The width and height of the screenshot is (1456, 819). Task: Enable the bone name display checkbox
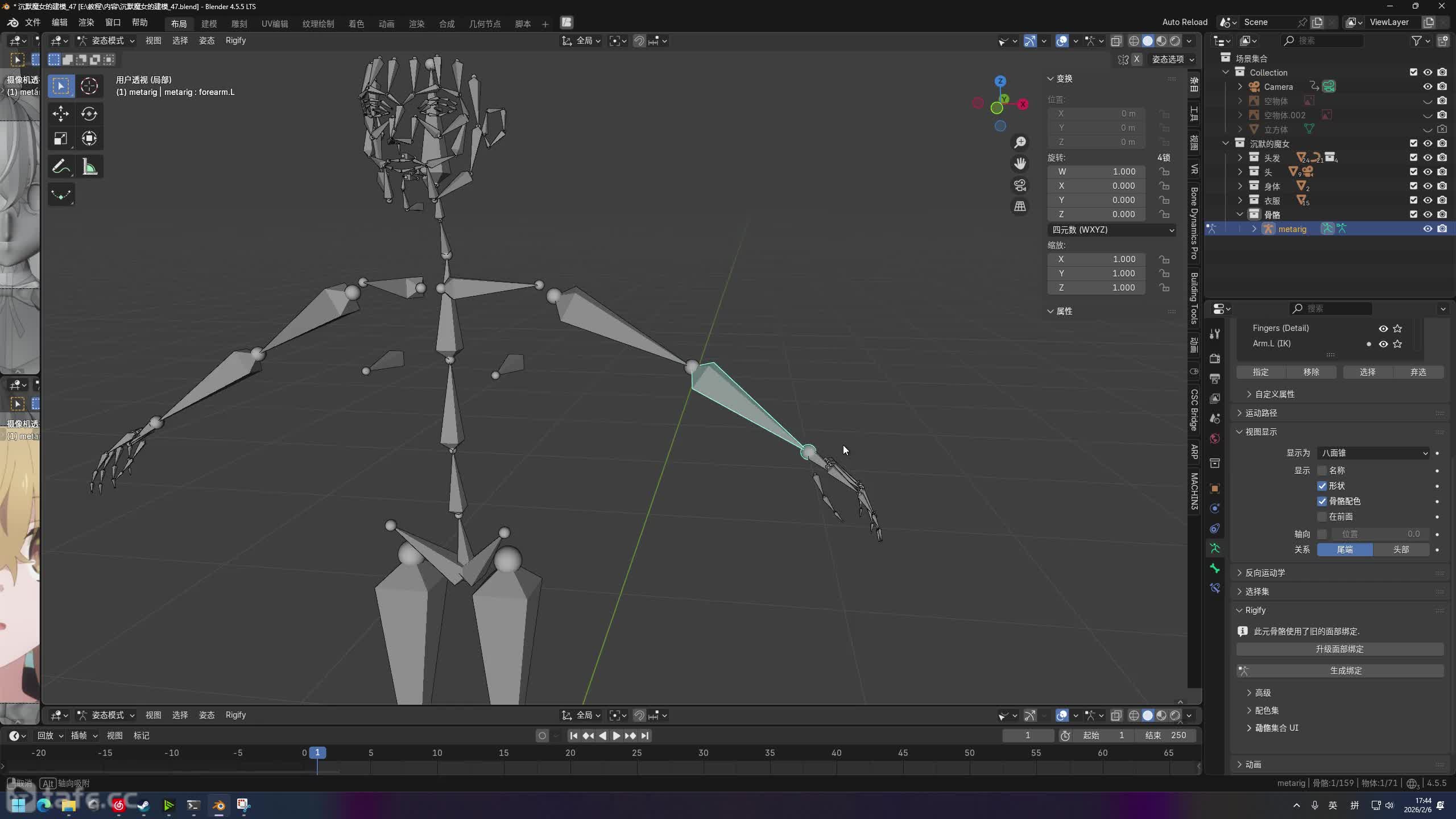[1322, 470]
